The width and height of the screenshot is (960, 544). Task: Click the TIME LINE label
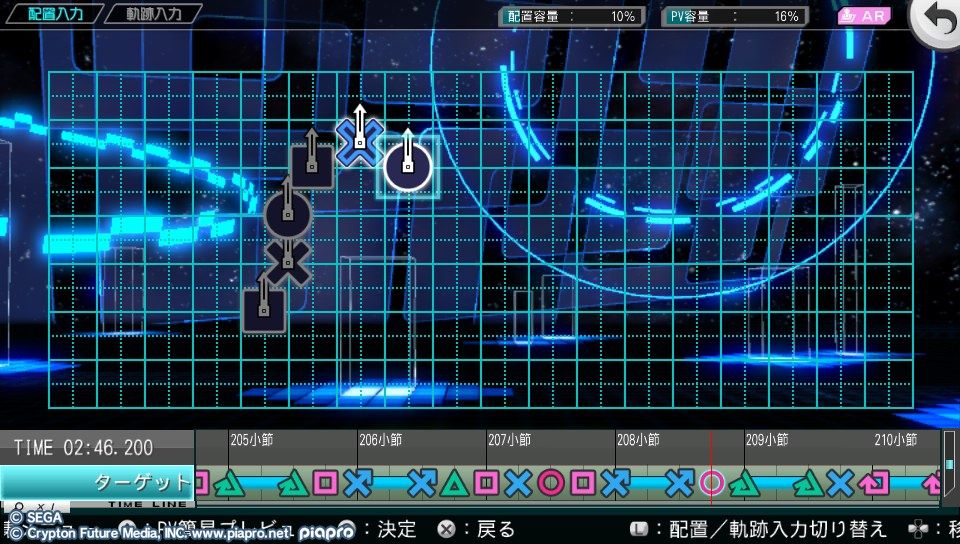click(x=148, y=504)
